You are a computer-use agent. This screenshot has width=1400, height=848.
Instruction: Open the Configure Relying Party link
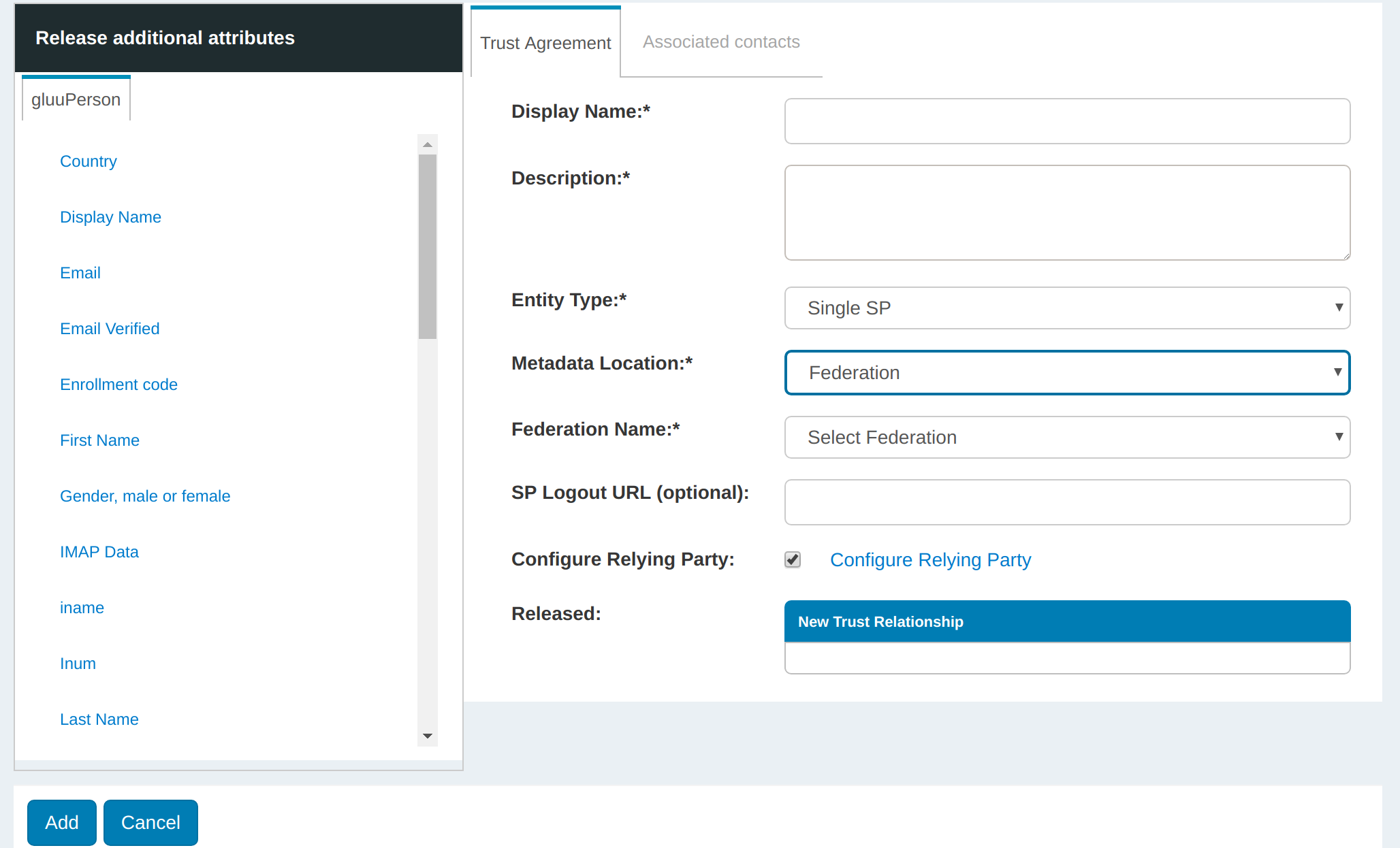[930, 559]
